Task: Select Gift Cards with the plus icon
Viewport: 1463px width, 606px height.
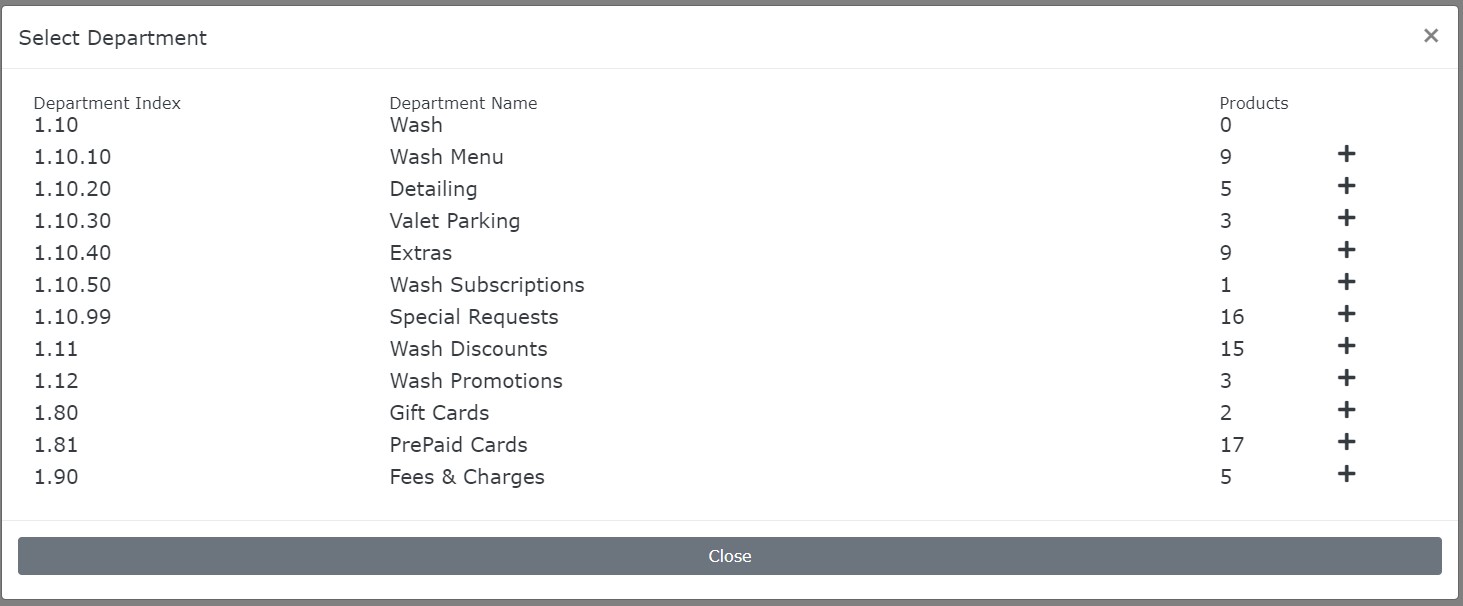Action: click(x=1346, y=410)
